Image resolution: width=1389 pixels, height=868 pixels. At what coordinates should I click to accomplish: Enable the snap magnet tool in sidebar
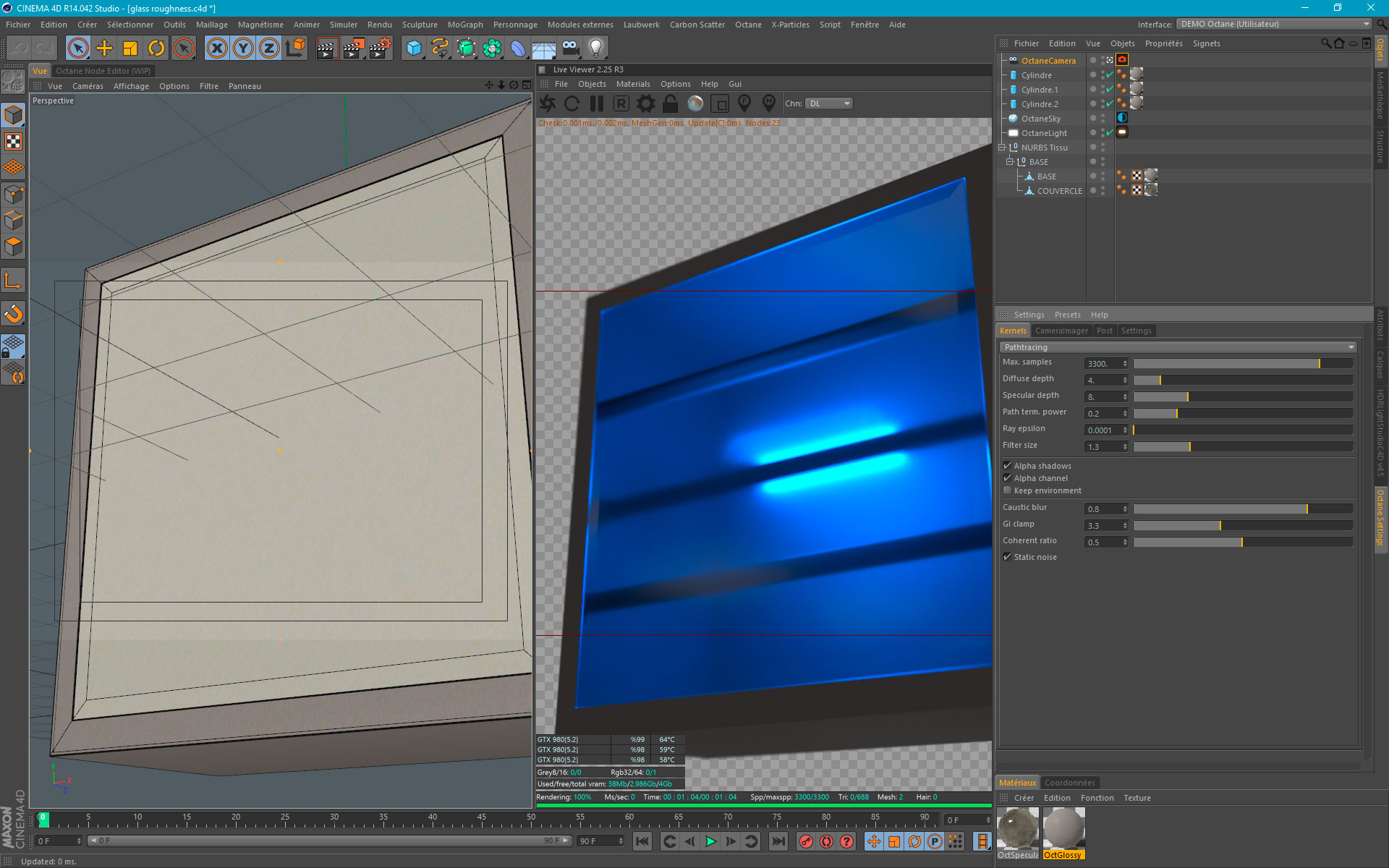click(x=14, y=313)
